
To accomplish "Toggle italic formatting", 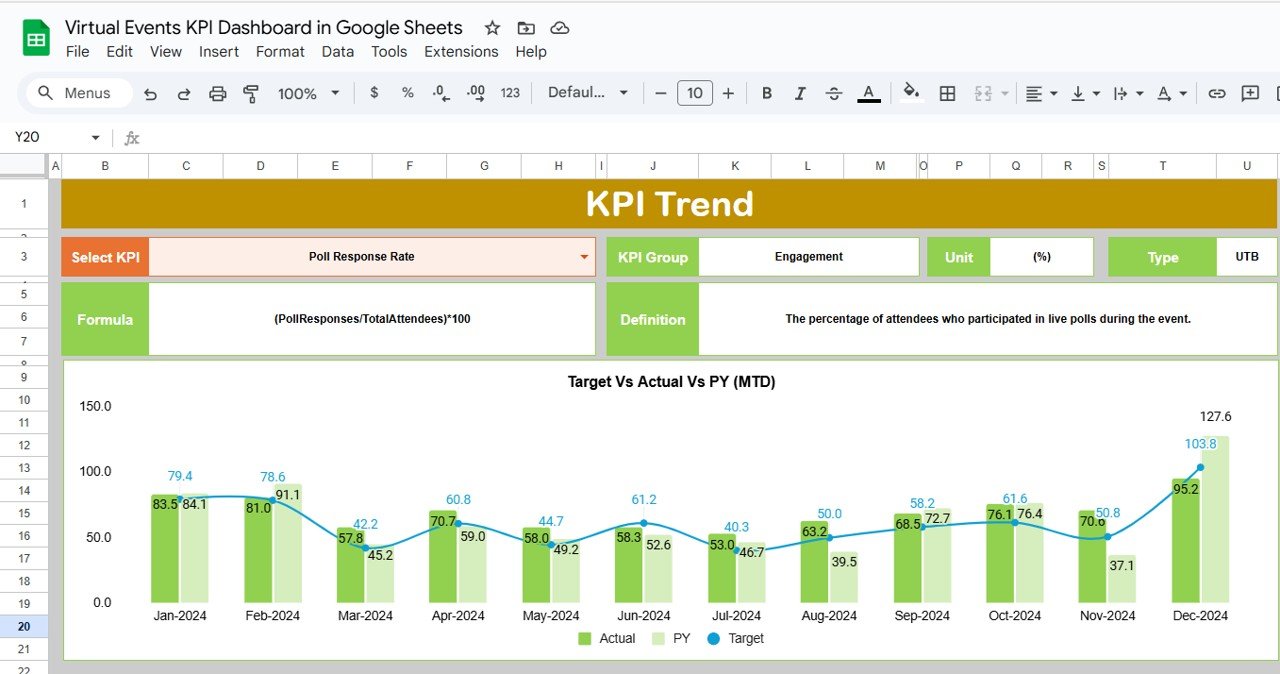I will 800,93.
